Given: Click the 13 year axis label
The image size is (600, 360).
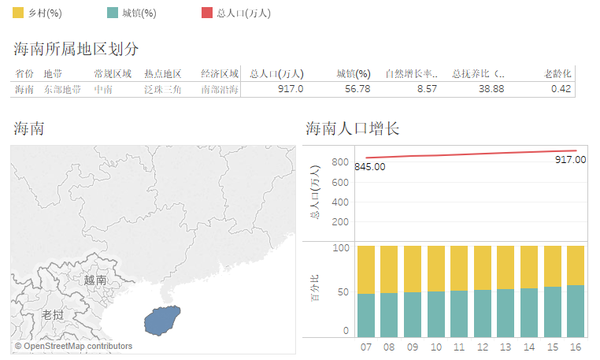Looking at the screenshot, I should point(505,347).
